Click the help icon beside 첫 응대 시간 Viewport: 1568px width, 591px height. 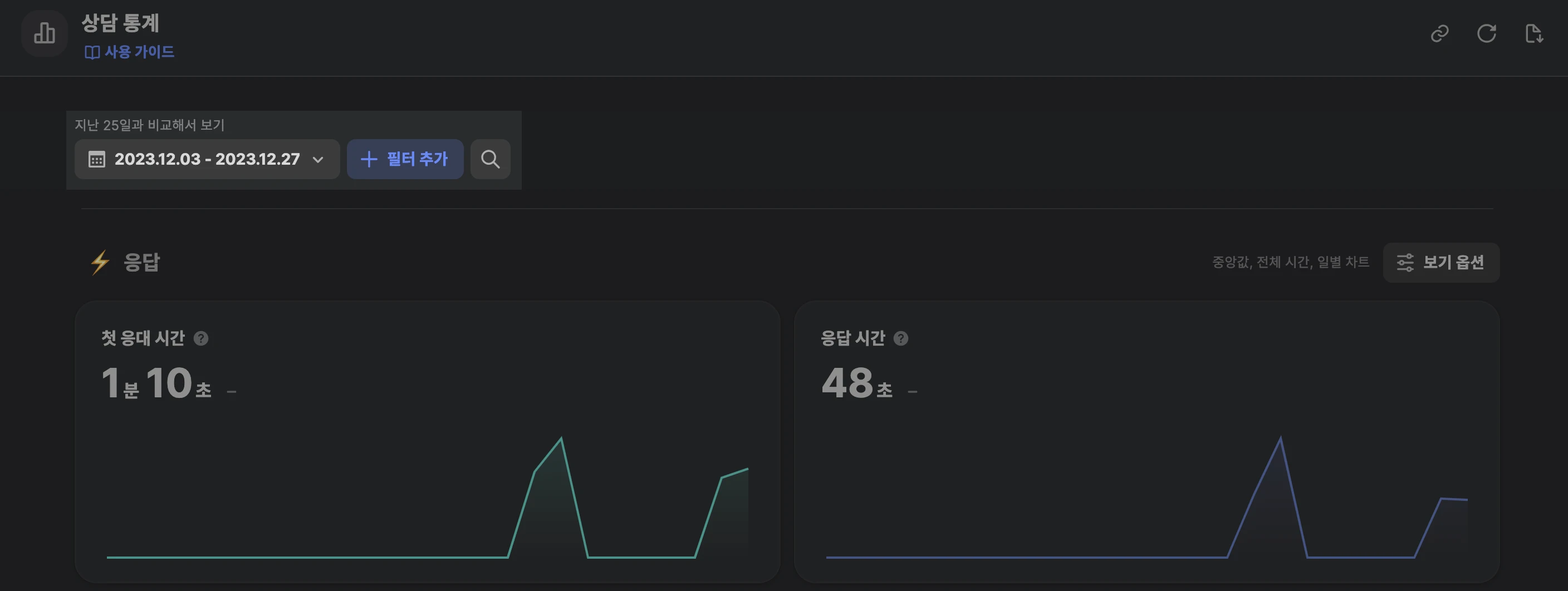click(201, 338)
